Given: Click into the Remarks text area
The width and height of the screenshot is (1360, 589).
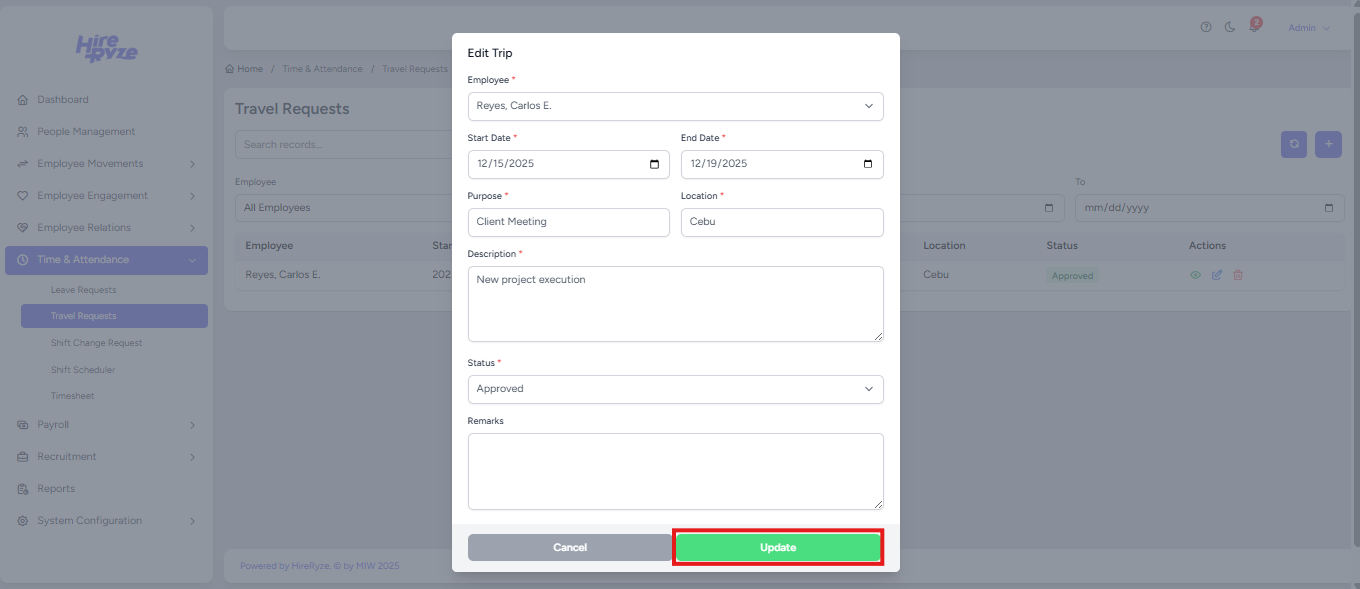Looking at the screenshot, I should click(675, 471).
